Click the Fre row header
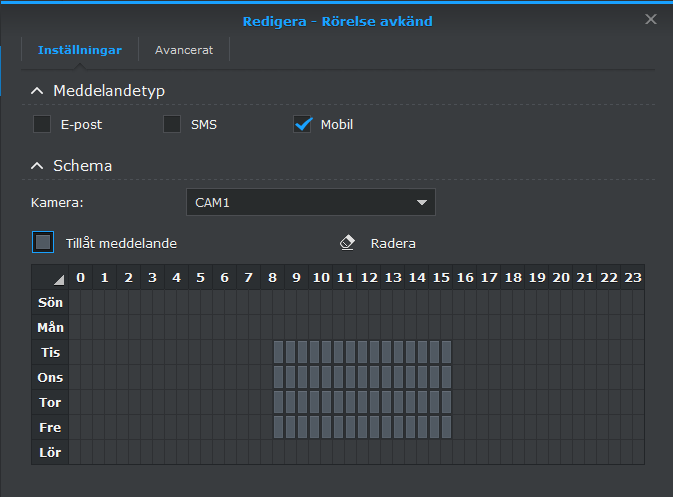This screenshot has width=673, height=497. point(50,427)
